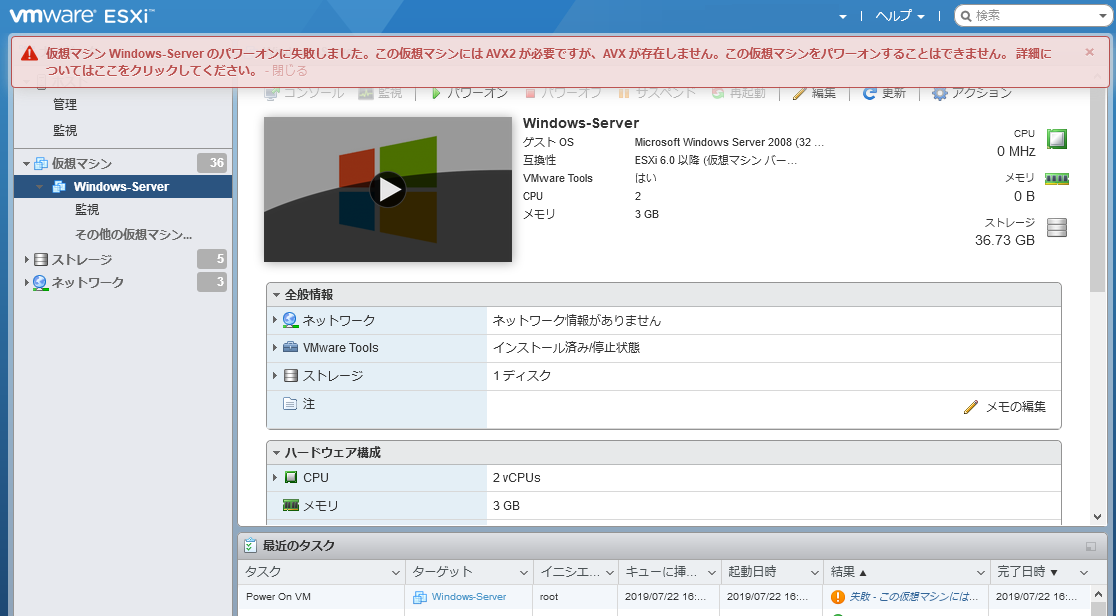This screenshot has height=616, width=1116.
Task: Click the メモリ icon in hardware section
Action: click(290, 506)
